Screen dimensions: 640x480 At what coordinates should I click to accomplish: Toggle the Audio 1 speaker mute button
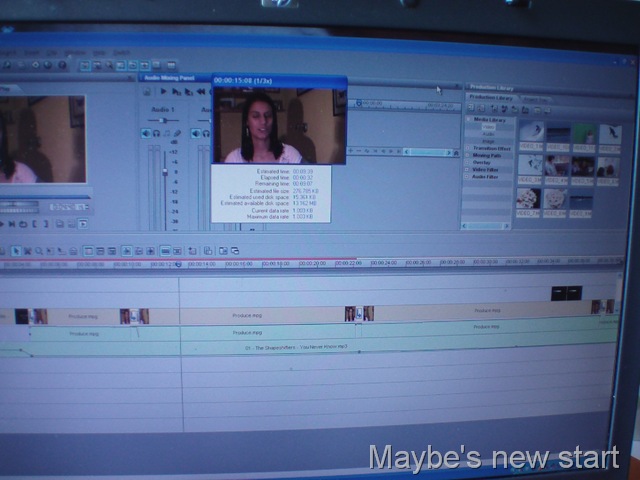point(146,133)
